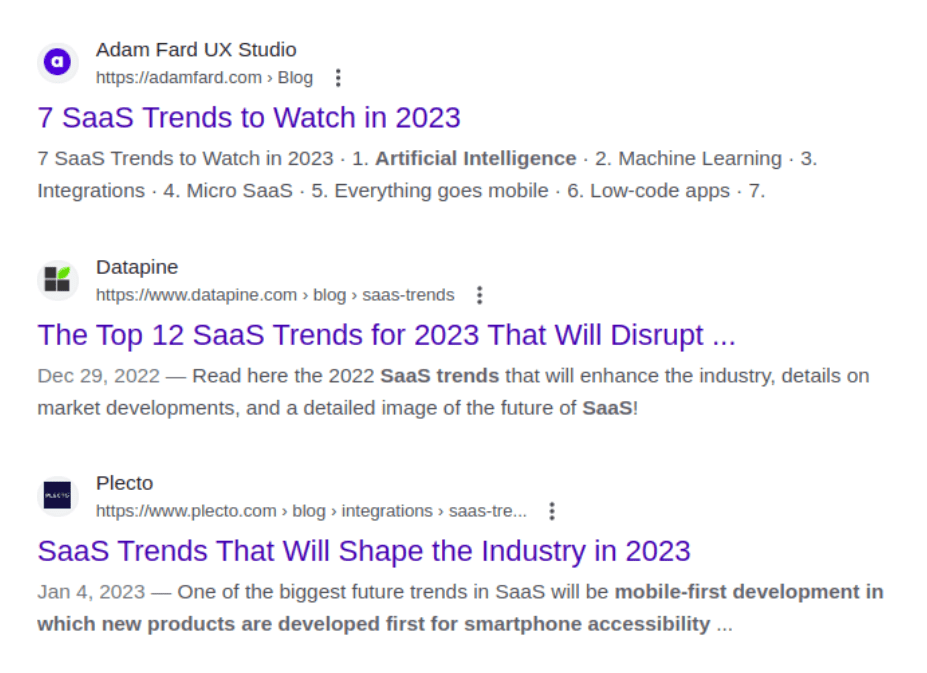927x673 pixels.
Task: Click the plecto.com blog integrations URL
Action: [x=312, y=511]
